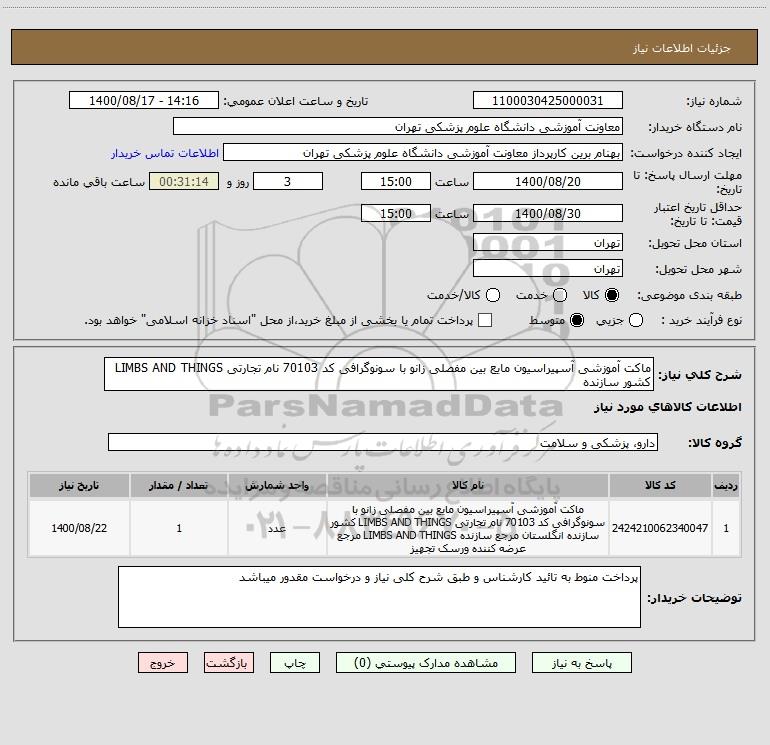Click the نام کالا column header

468,485
